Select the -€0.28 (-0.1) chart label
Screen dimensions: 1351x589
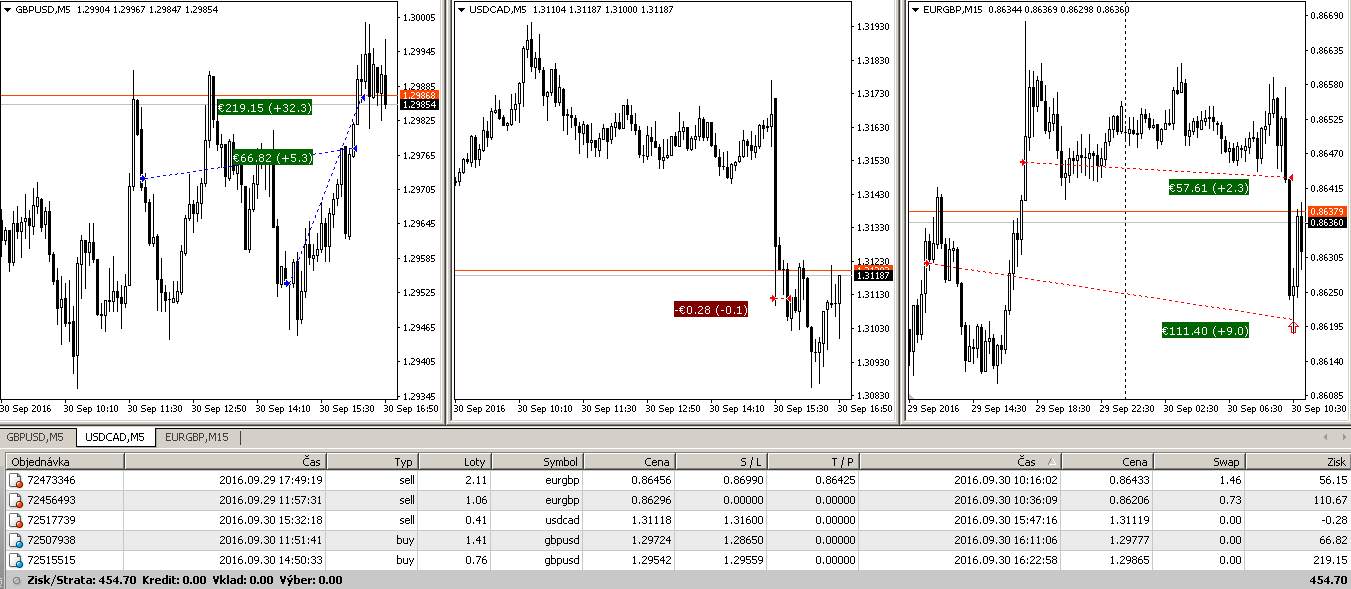point(711,309)
